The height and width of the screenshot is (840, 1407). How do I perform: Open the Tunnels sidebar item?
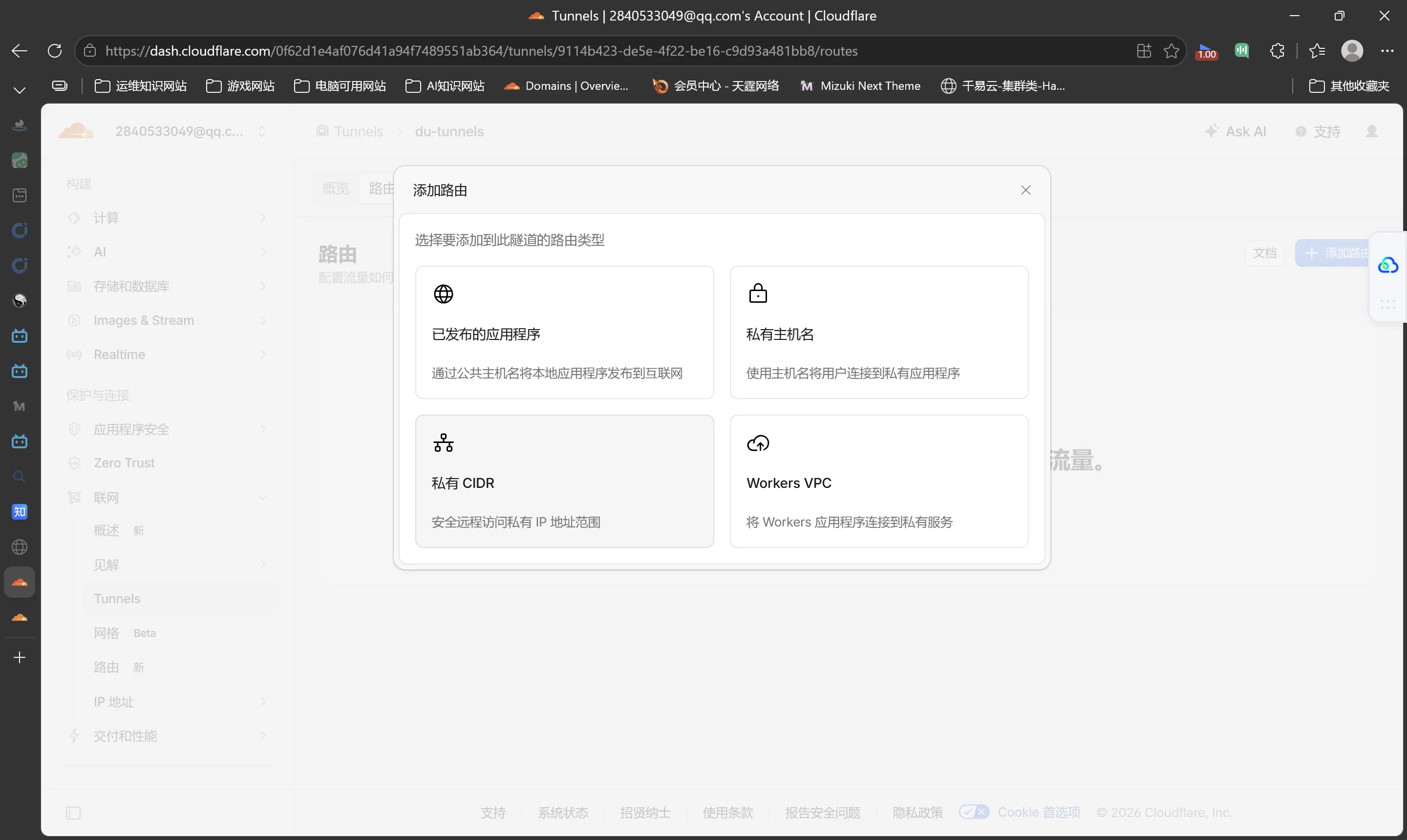coord(180,598)
